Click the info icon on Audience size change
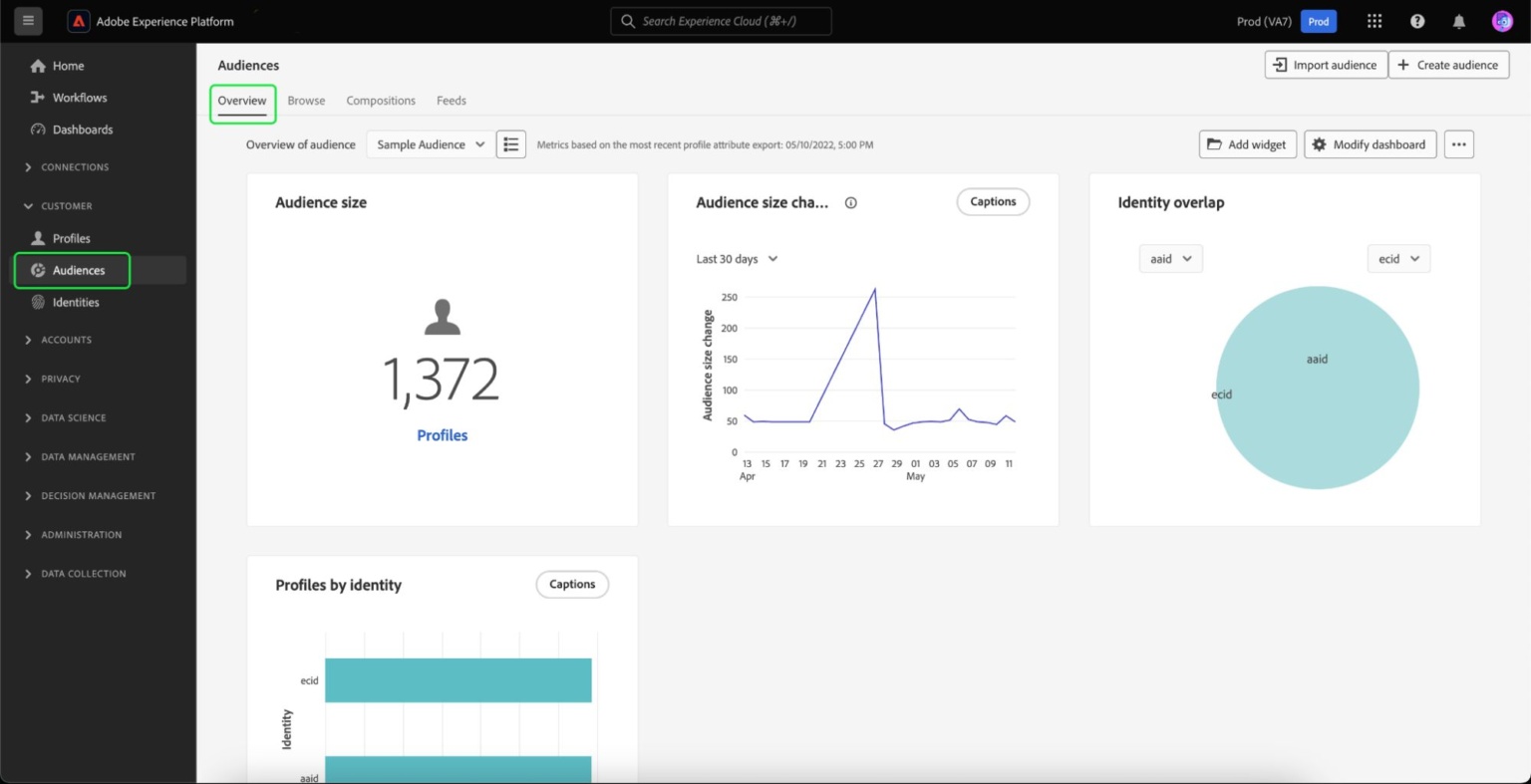The image size is (1531, 784). click(850, 202)
